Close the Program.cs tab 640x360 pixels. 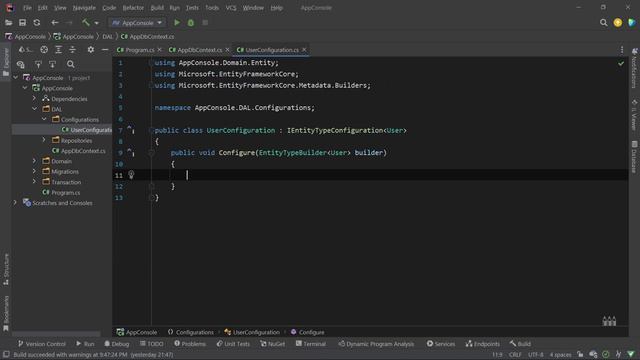tap(160, 50)
